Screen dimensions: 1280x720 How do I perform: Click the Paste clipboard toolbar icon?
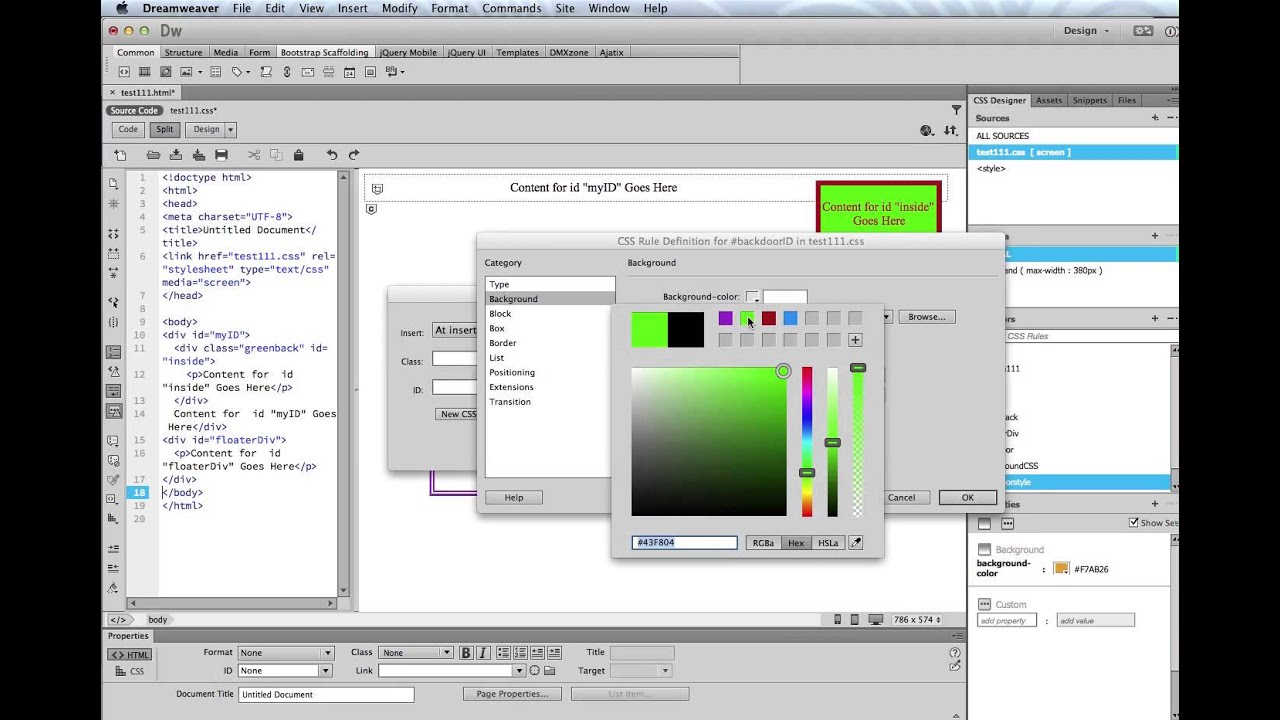pos(298,155)
